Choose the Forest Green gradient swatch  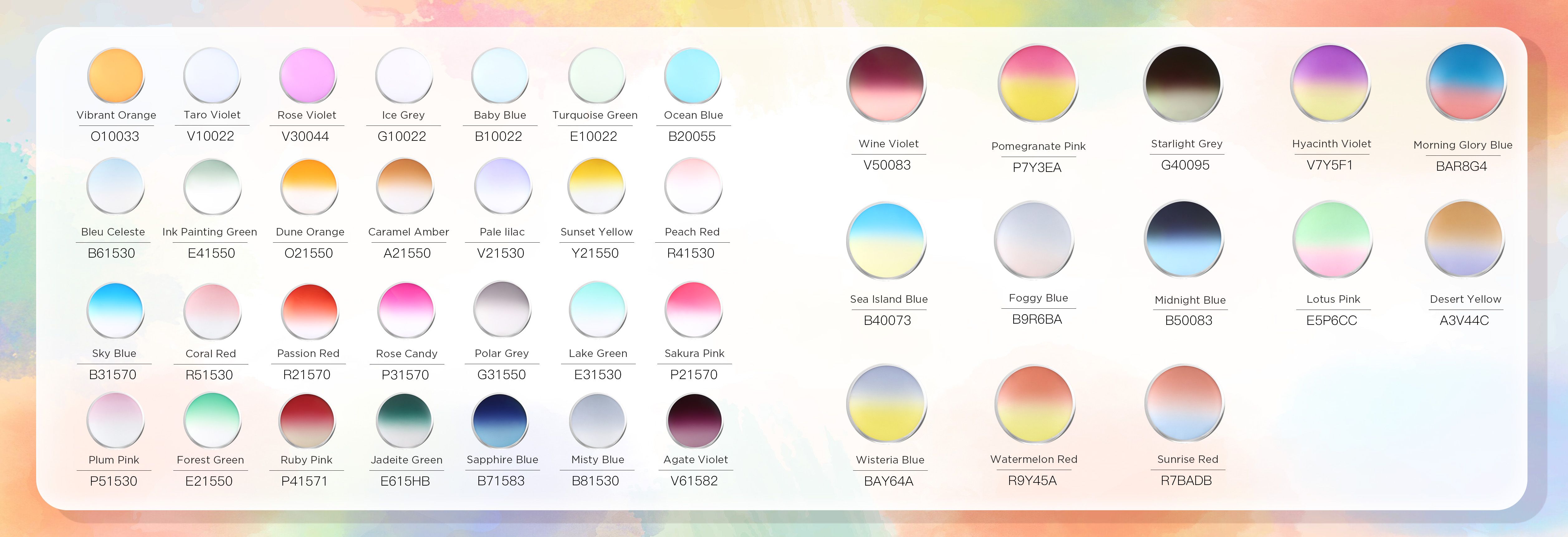212,420
